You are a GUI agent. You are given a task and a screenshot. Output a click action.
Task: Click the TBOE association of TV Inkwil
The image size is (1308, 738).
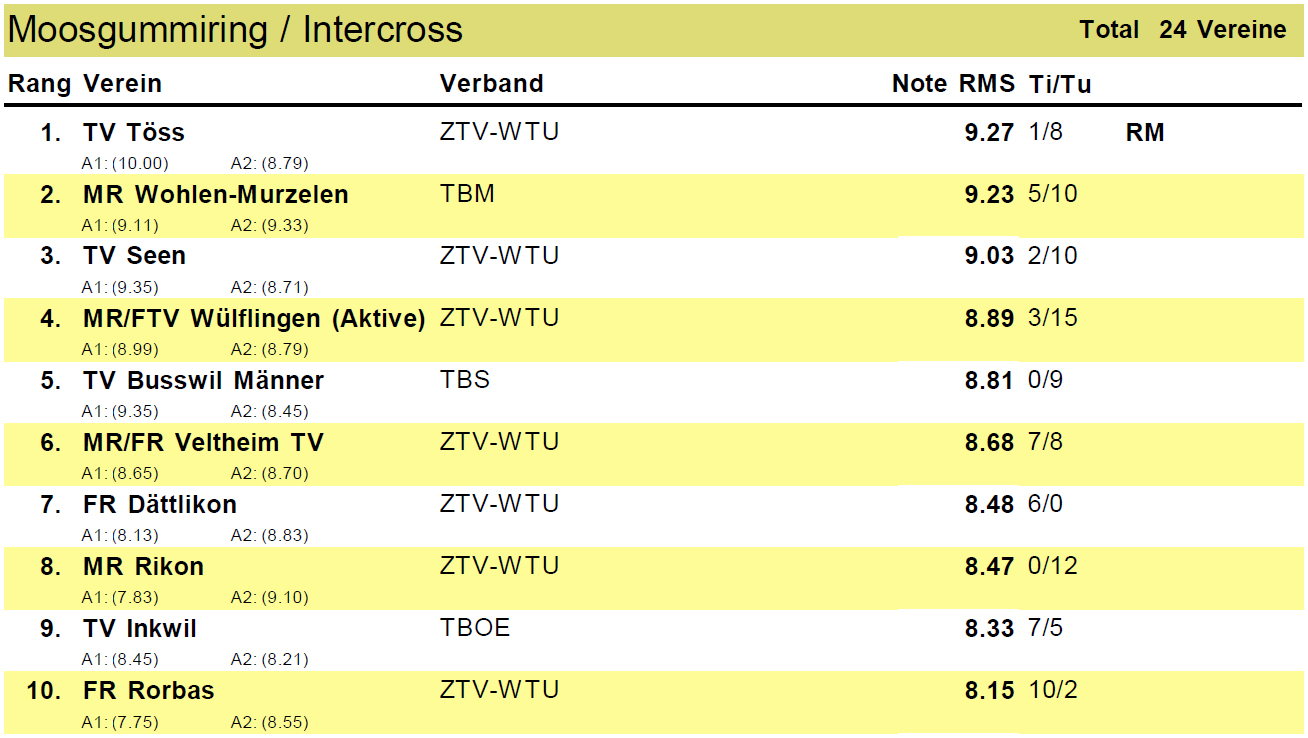point(475,628)
